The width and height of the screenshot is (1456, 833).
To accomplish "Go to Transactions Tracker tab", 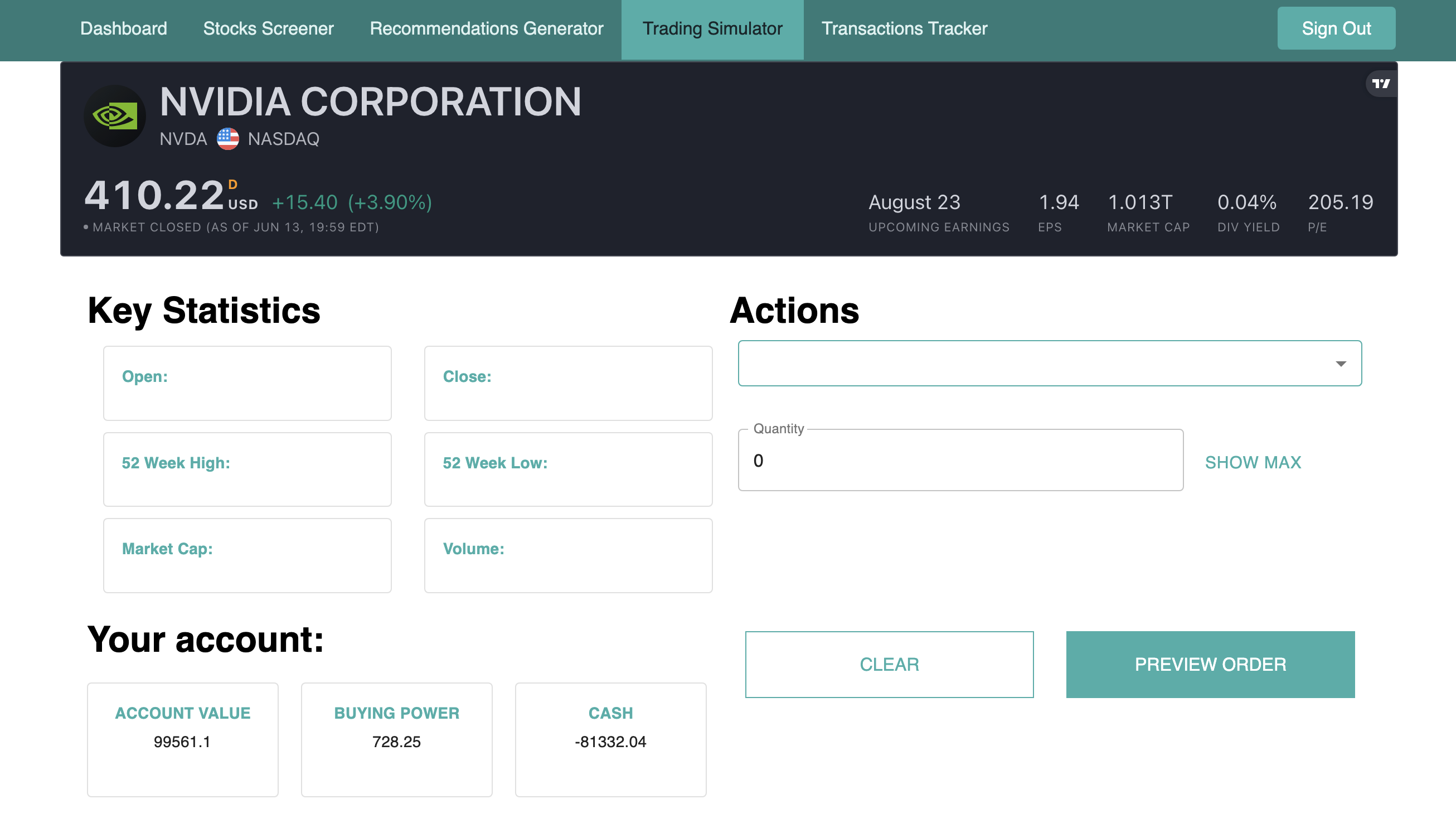I will (x=904, y=28).
